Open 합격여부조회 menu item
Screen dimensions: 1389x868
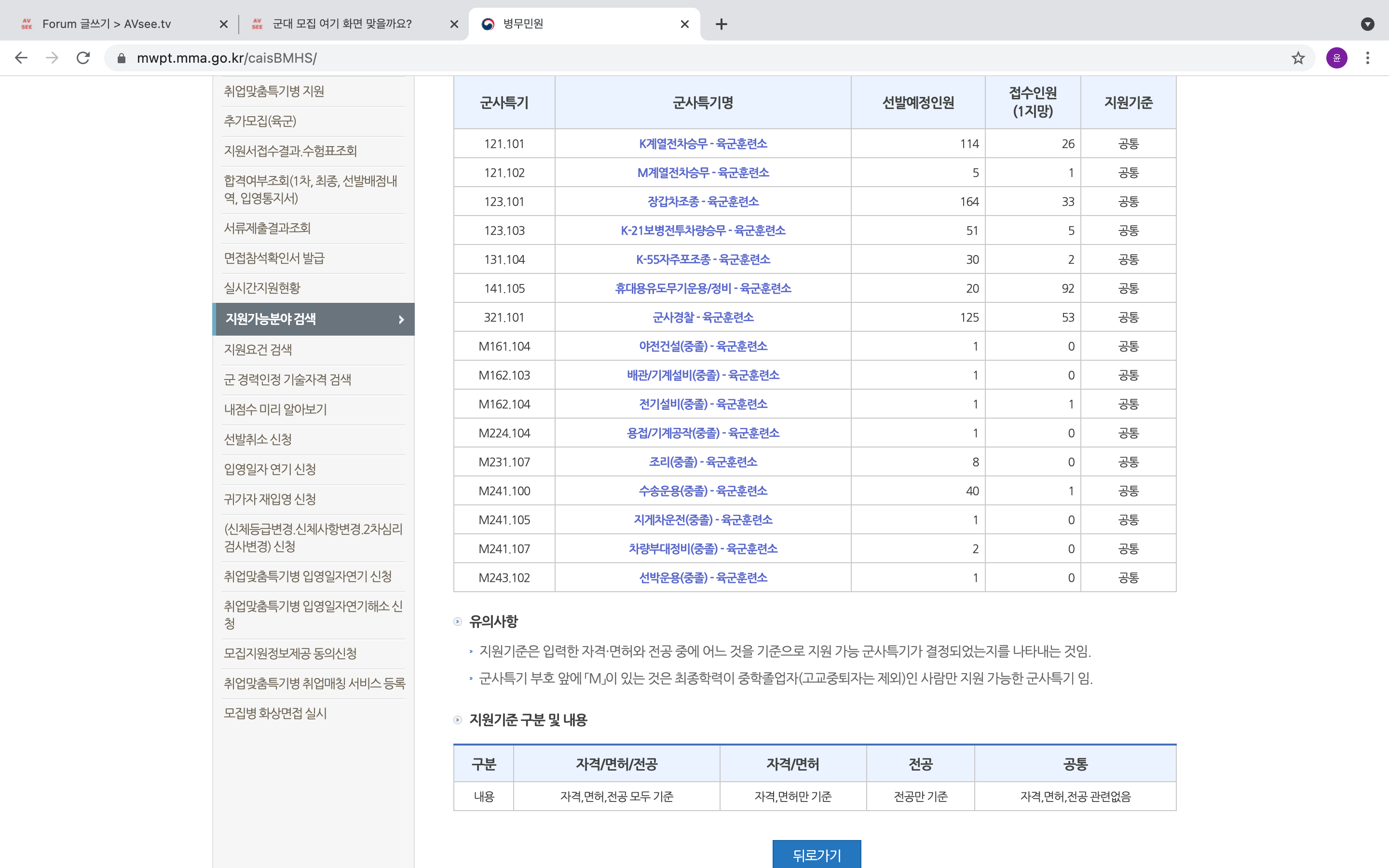(x=311, y=190)
